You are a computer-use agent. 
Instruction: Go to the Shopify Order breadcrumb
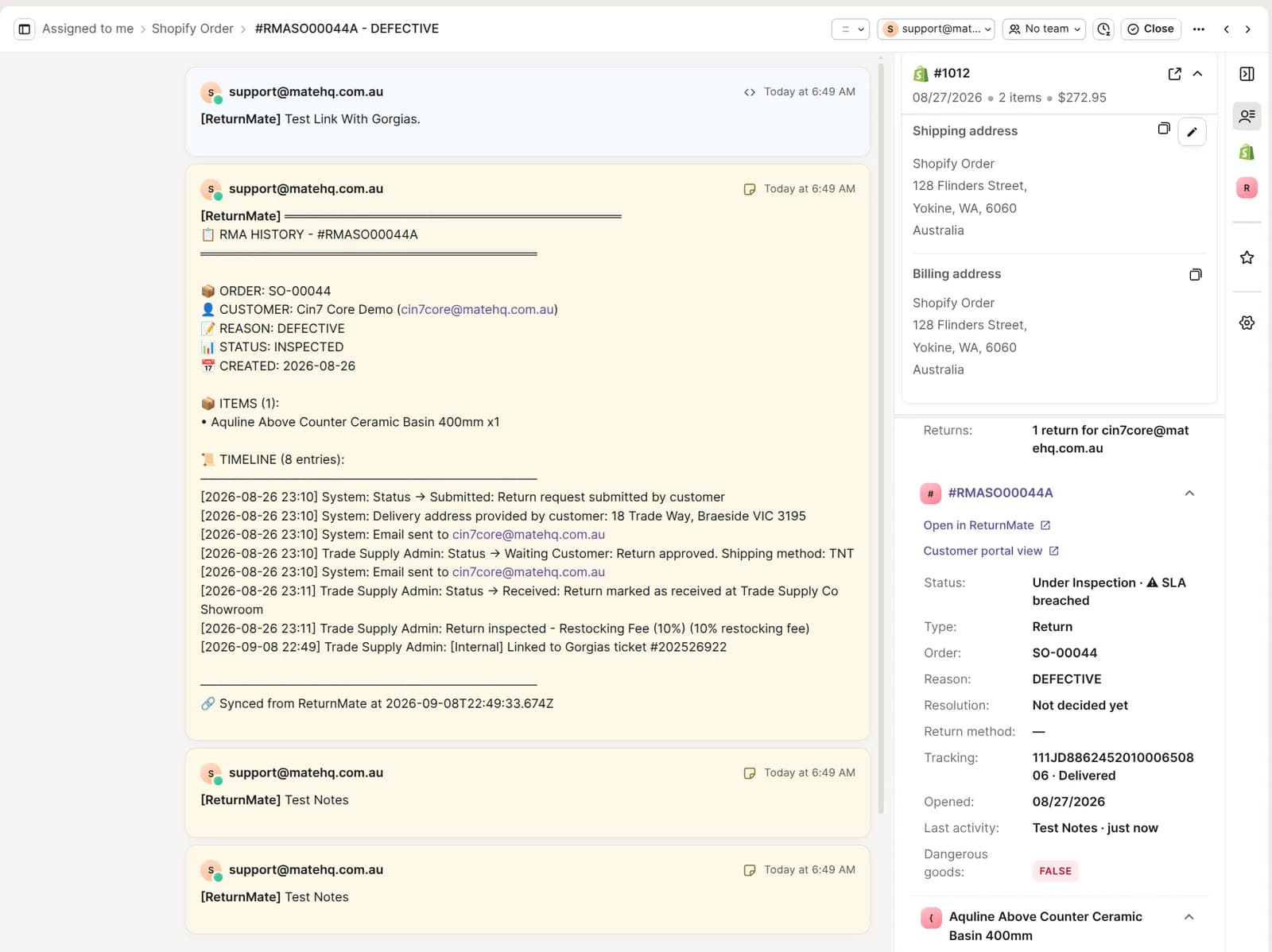pos(192,29)
